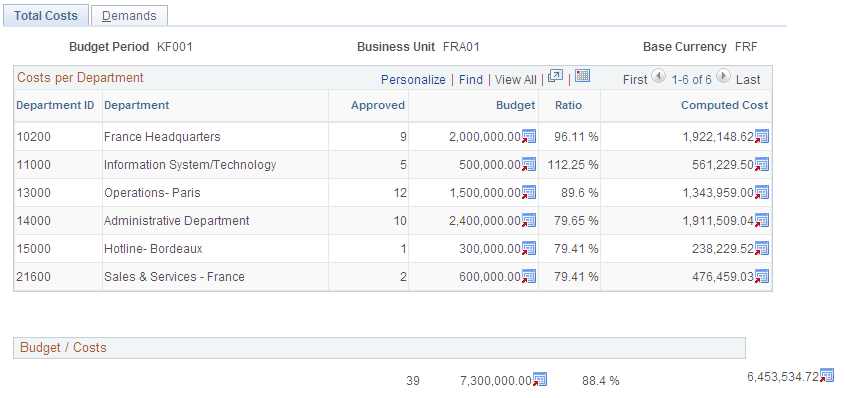Click the Last navigation link
Screen dimensions: 845x398
pos(748,80)
